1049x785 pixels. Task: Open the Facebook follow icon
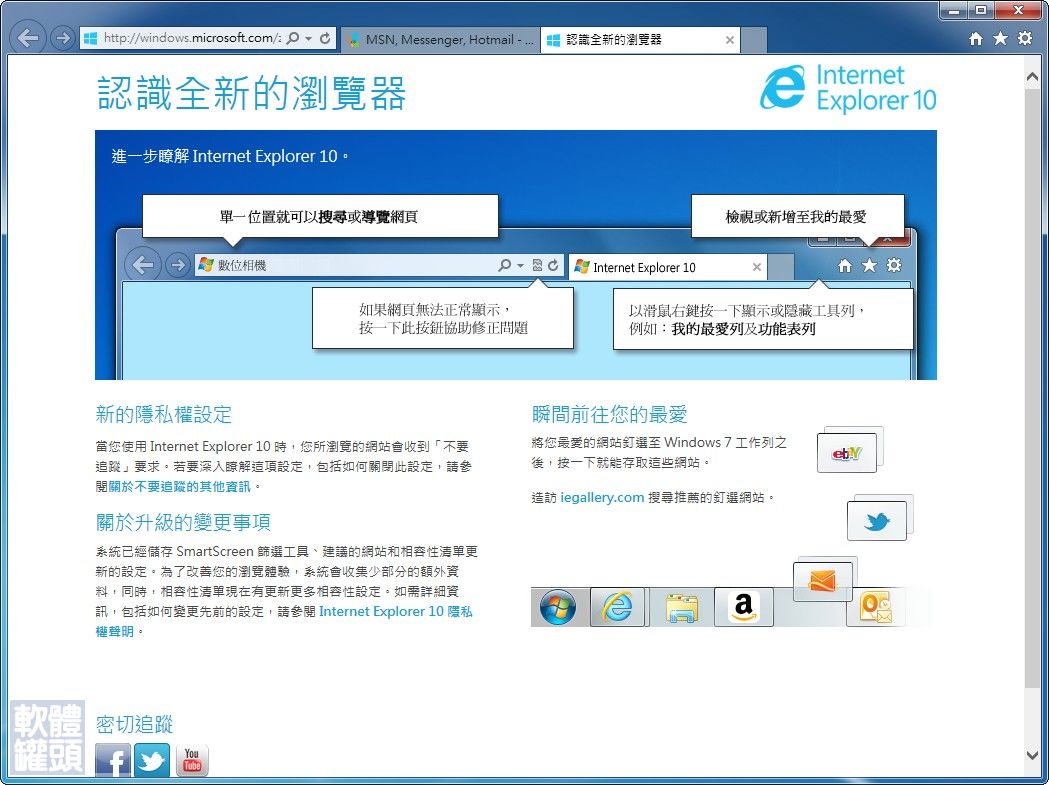(x=113, y=760)
